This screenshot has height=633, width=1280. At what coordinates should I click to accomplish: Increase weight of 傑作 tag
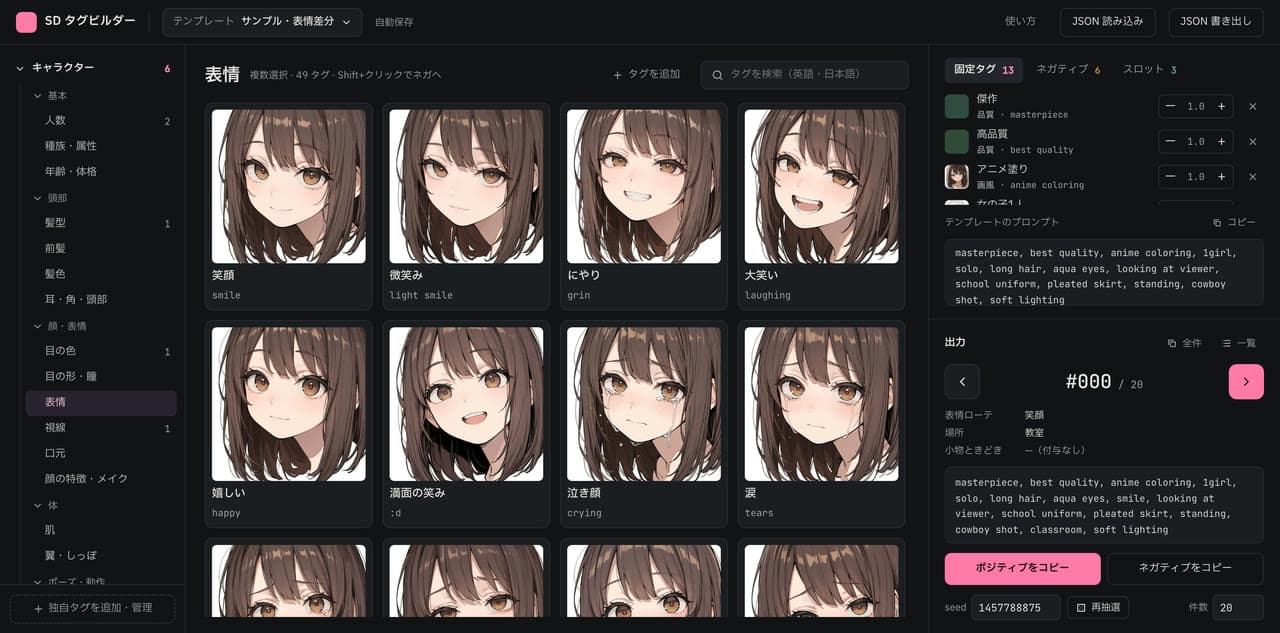pos(1221,107)
